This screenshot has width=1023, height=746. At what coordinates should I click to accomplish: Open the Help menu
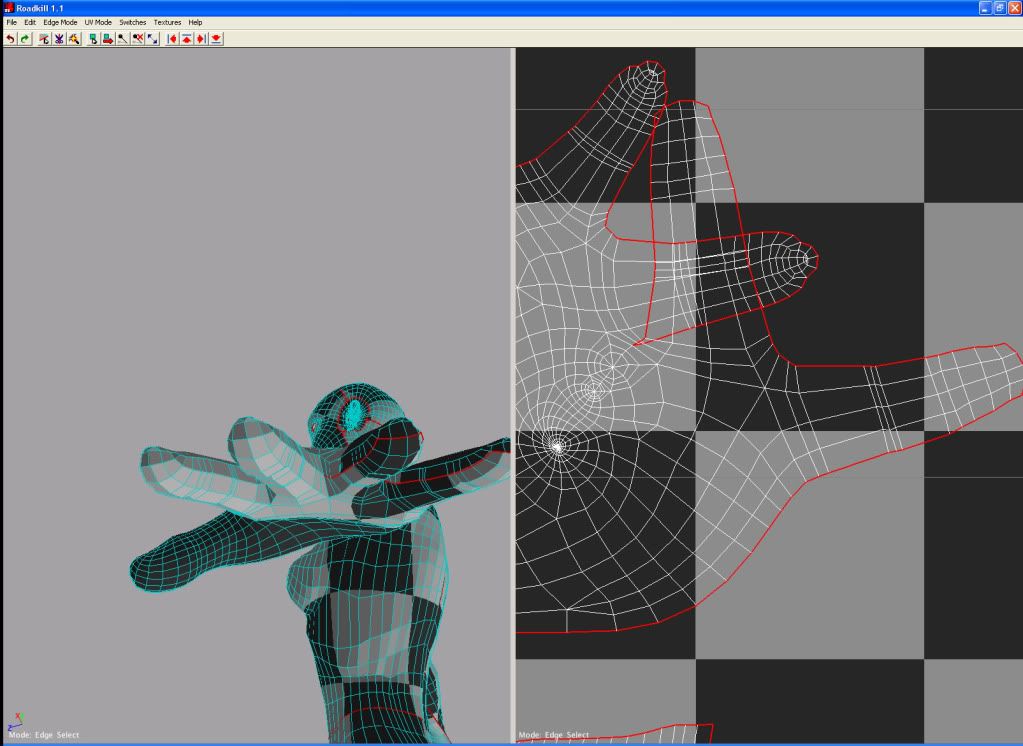(x=195, y=22)
